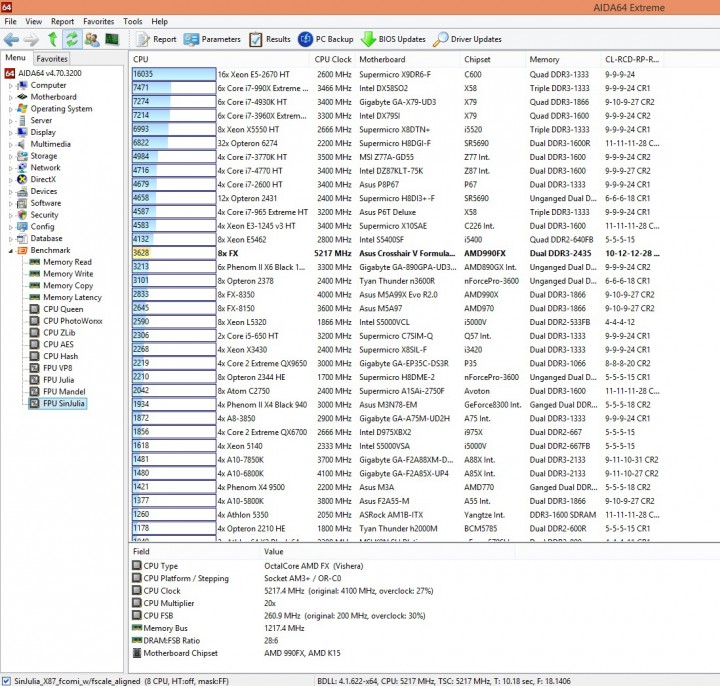This screenshot has width=720, height=686.
Task: Open the Tools menu
Action: tap(133, 22)
